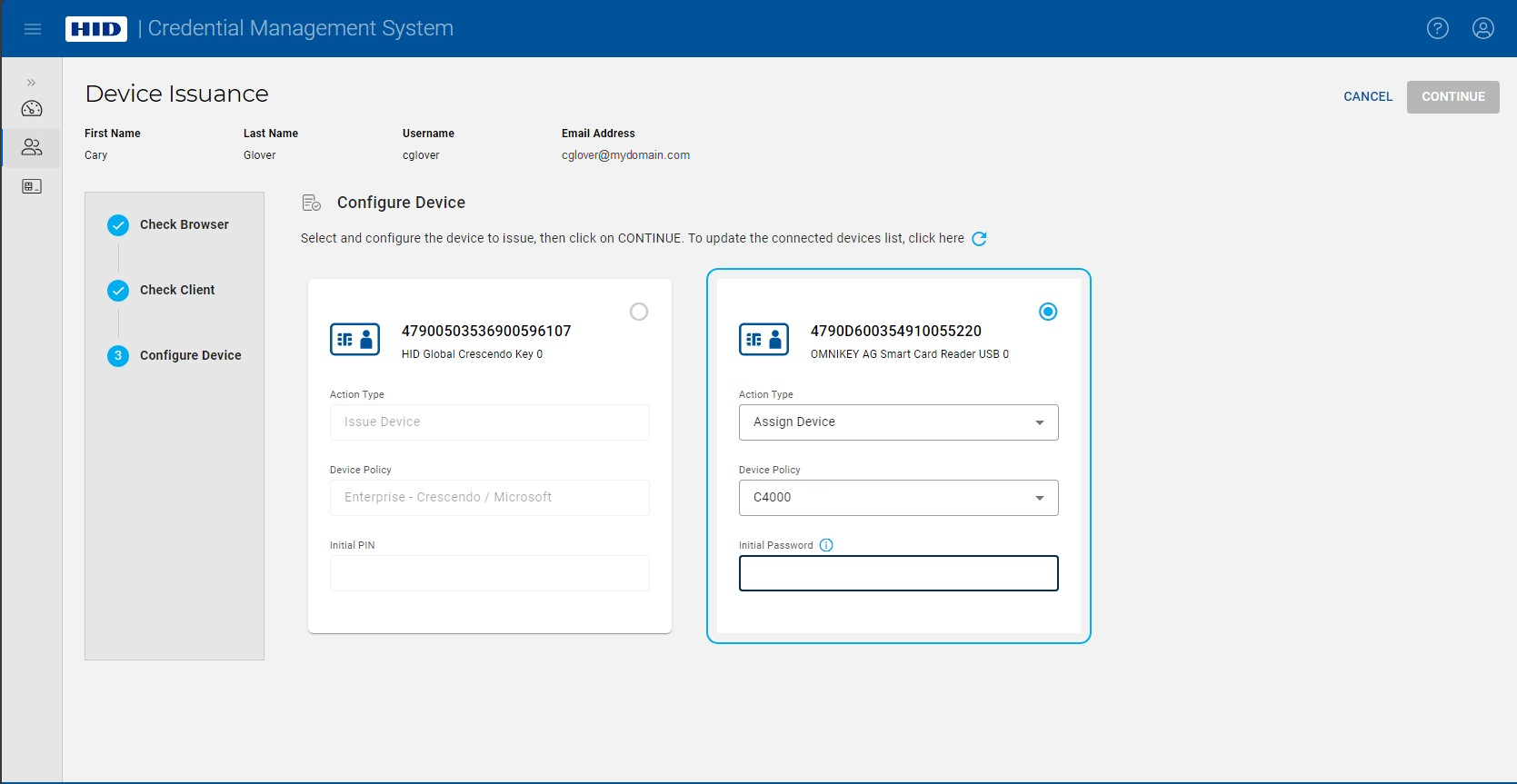Click the Device Issuance page heading
Image resolution: width=1517 pixels, height=784 pixels.
click(x=177, y=94)
